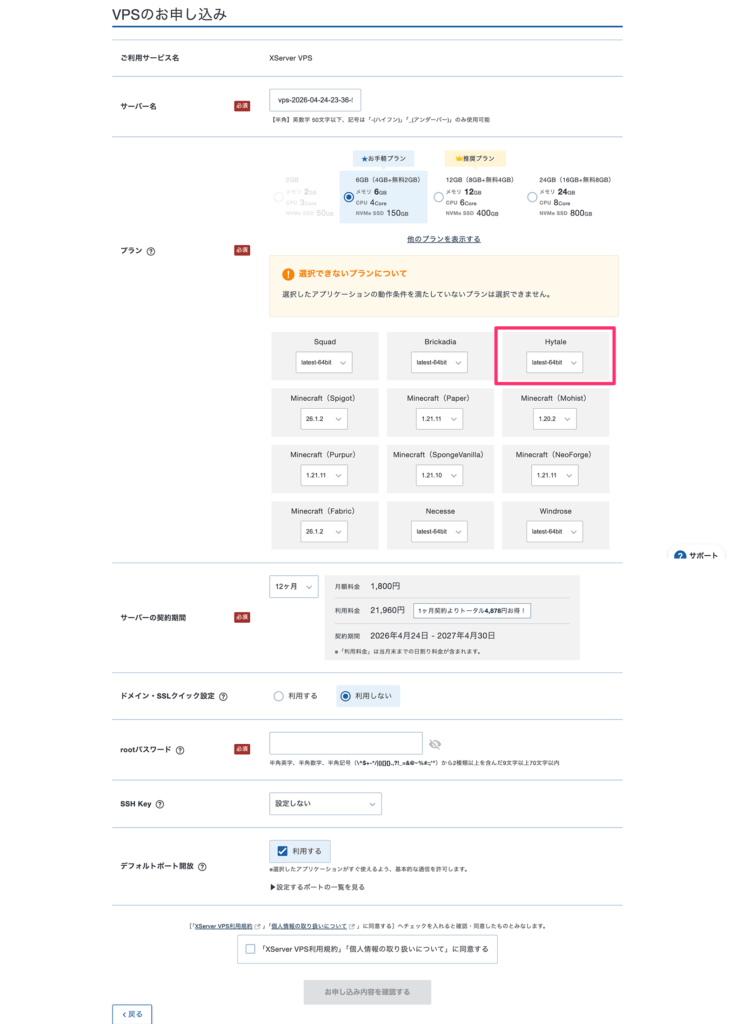Click the 他のプランを表示する link
Screen dimensions: 735x1024
[443, 239]
